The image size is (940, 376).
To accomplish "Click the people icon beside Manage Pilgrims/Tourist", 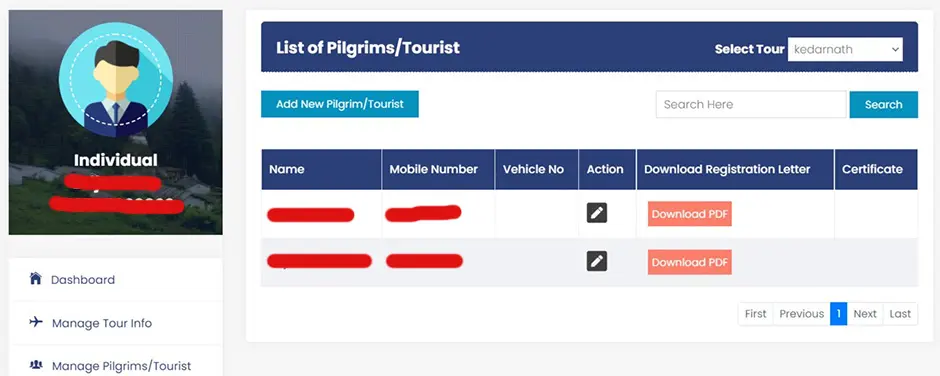I will 36,365.
